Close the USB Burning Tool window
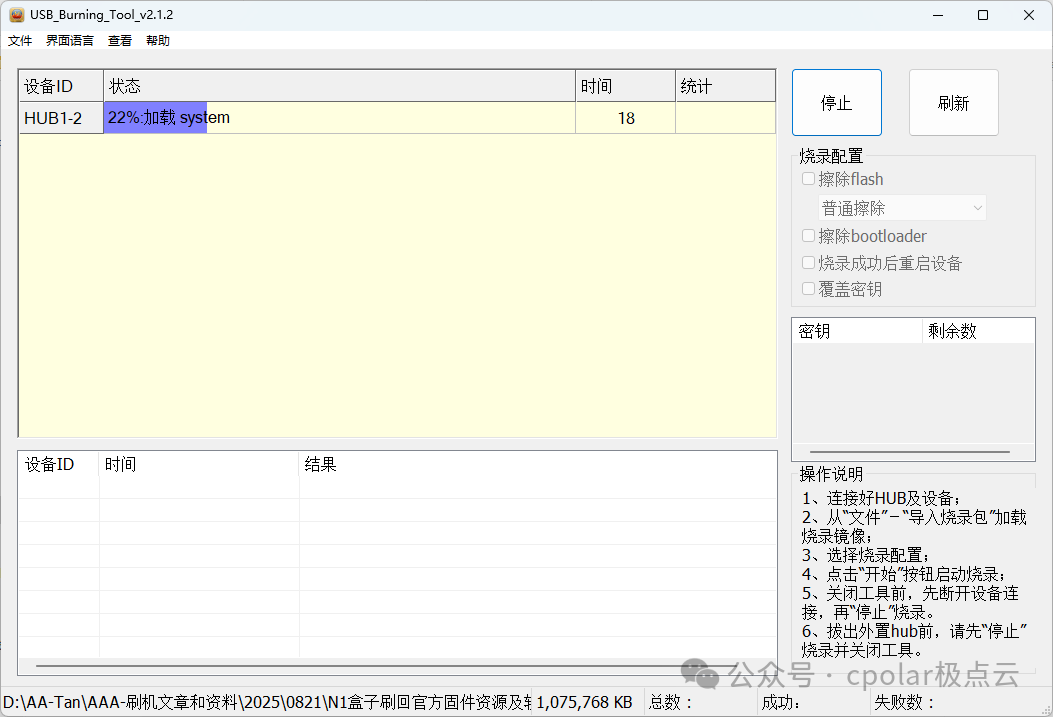 (1029, 15)
